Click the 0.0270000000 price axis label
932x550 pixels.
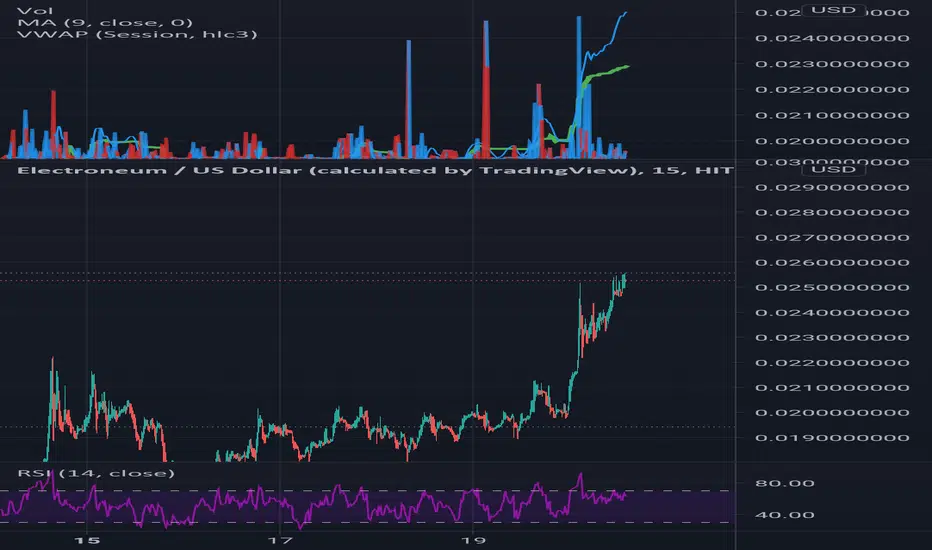[832, 237]
